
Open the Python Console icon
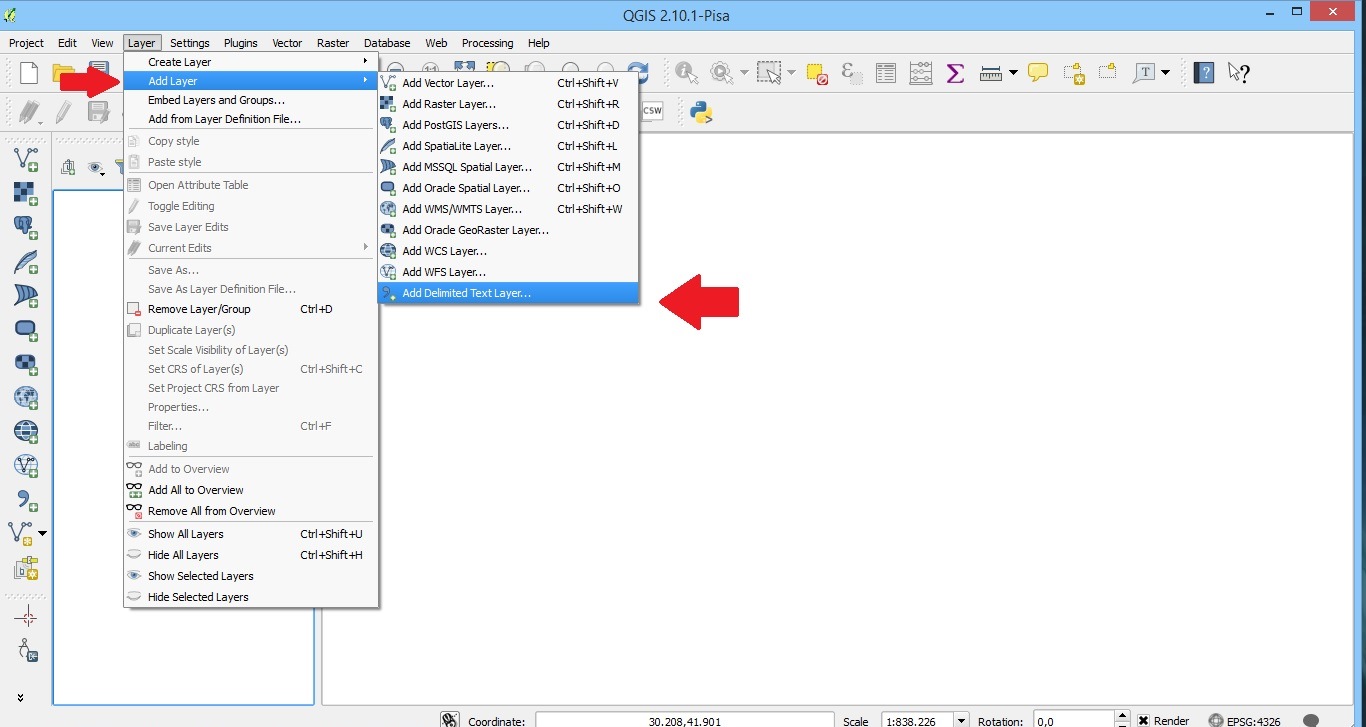701,111
